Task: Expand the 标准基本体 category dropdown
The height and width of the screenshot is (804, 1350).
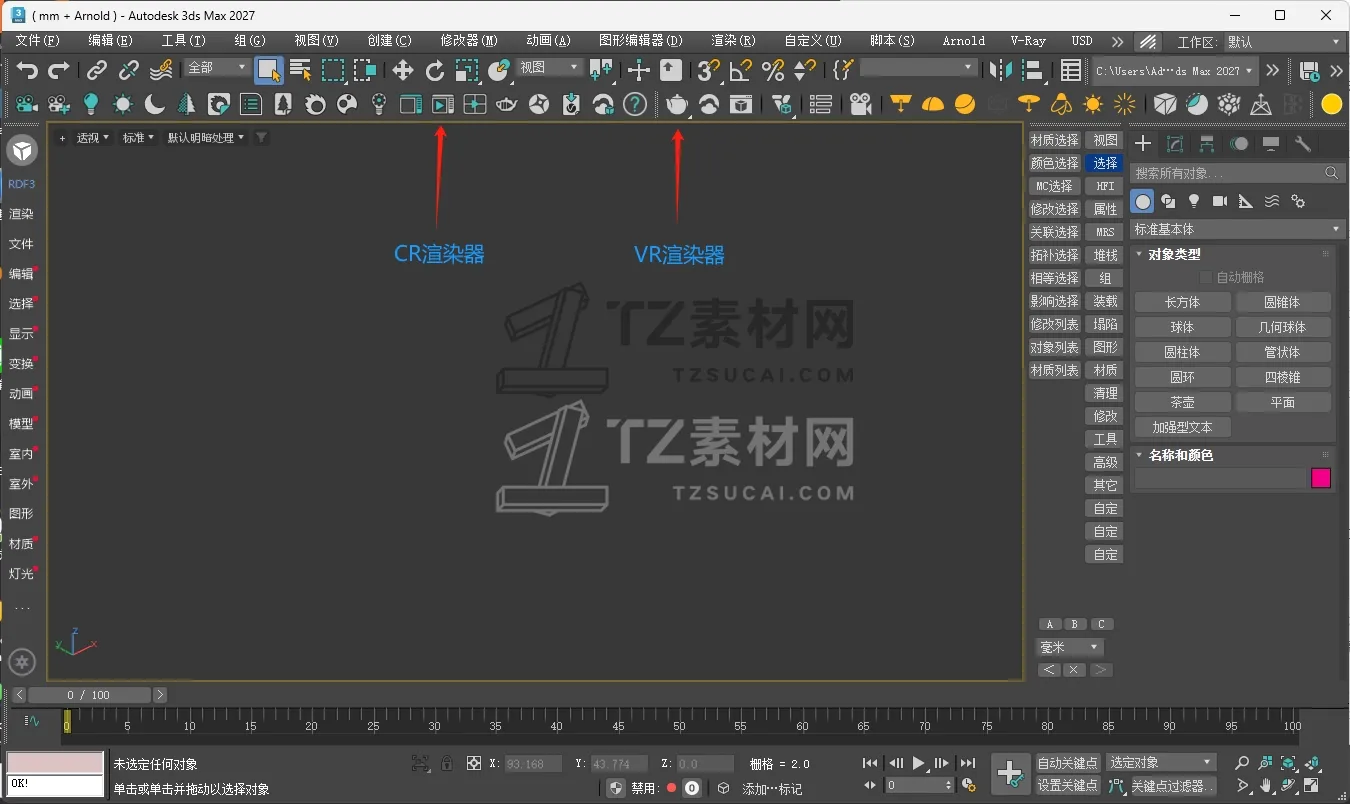Action: coord(1237,229)
